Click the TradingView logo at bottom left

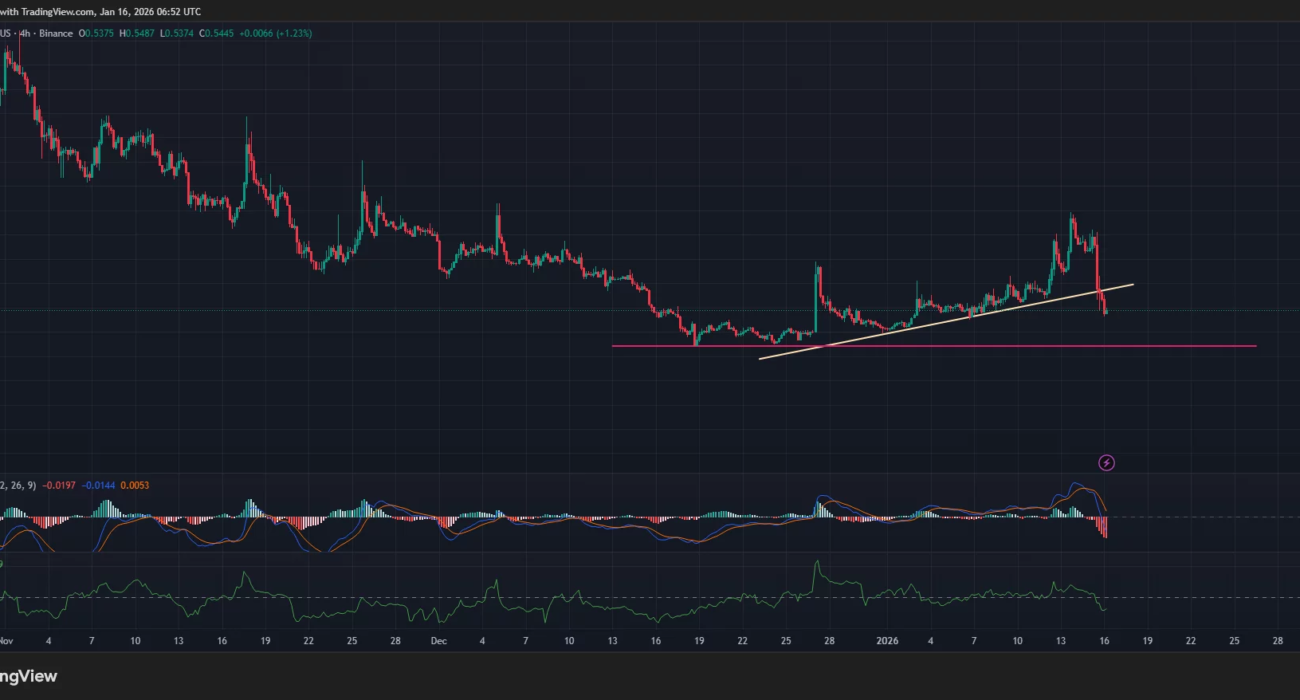28,676
